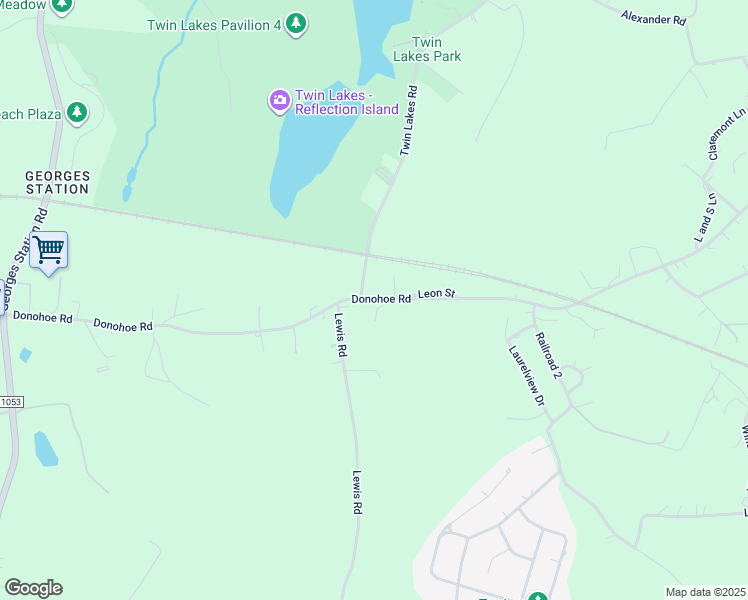Click the Twin Lakes Rd road label
This screenshot has width=748, height=600.
[x=409, y=121]
